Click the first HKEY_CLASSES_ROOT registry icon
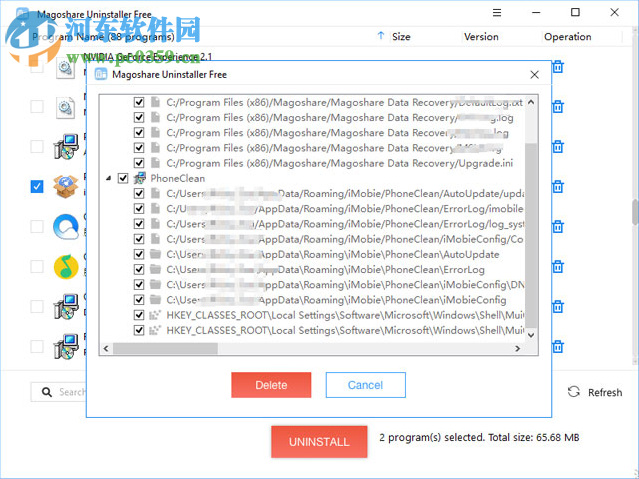Viewport: 639px width, 479px height. [155, 315]
